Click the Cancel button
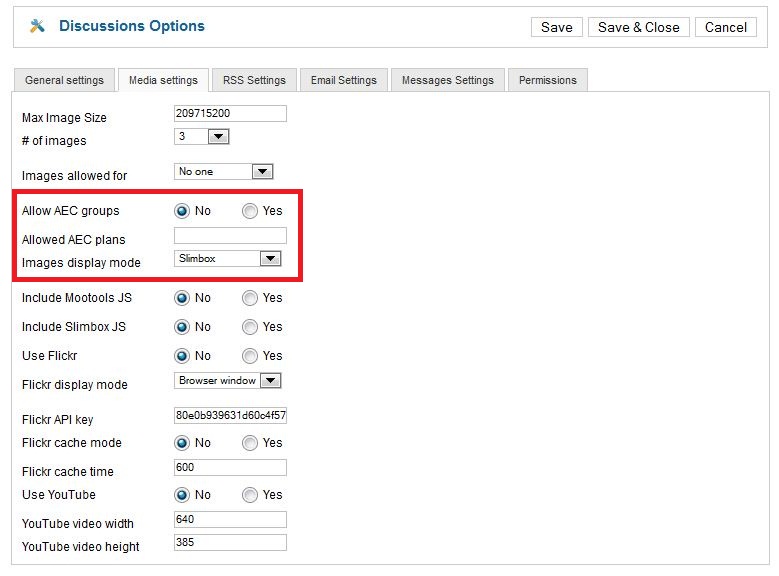 (725, 27)
